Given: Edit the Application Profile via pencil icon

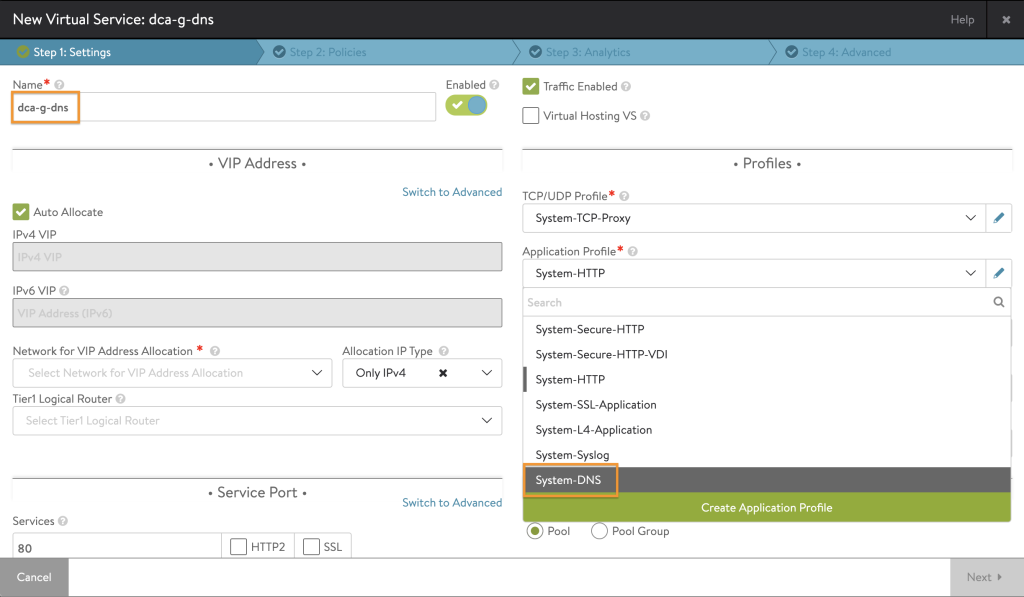Looking at the screenshot, I should click(x=999, y=273).
